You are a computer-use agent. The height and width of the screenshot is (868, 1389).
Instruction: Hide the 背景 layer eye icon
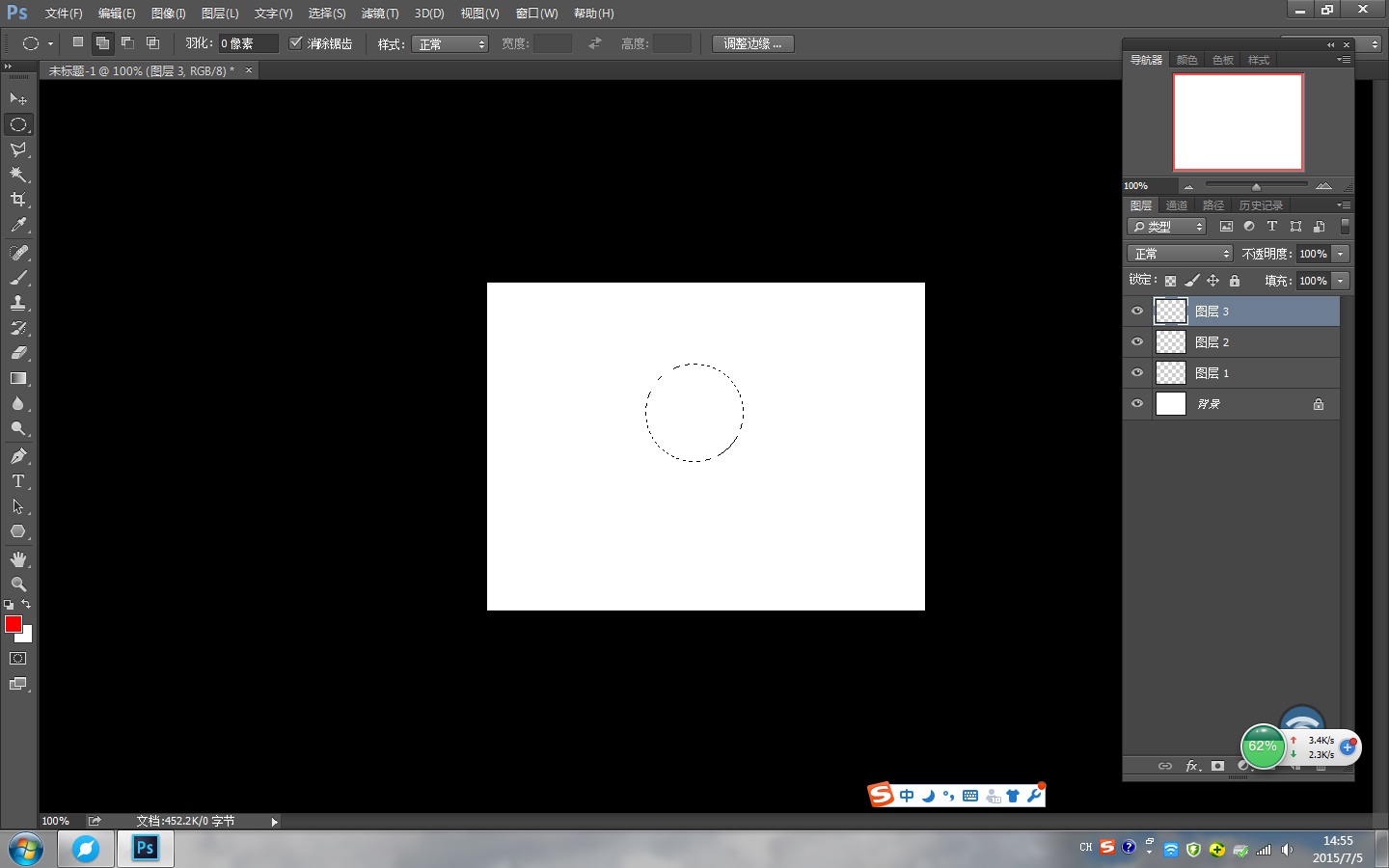tap(1137, 403)
